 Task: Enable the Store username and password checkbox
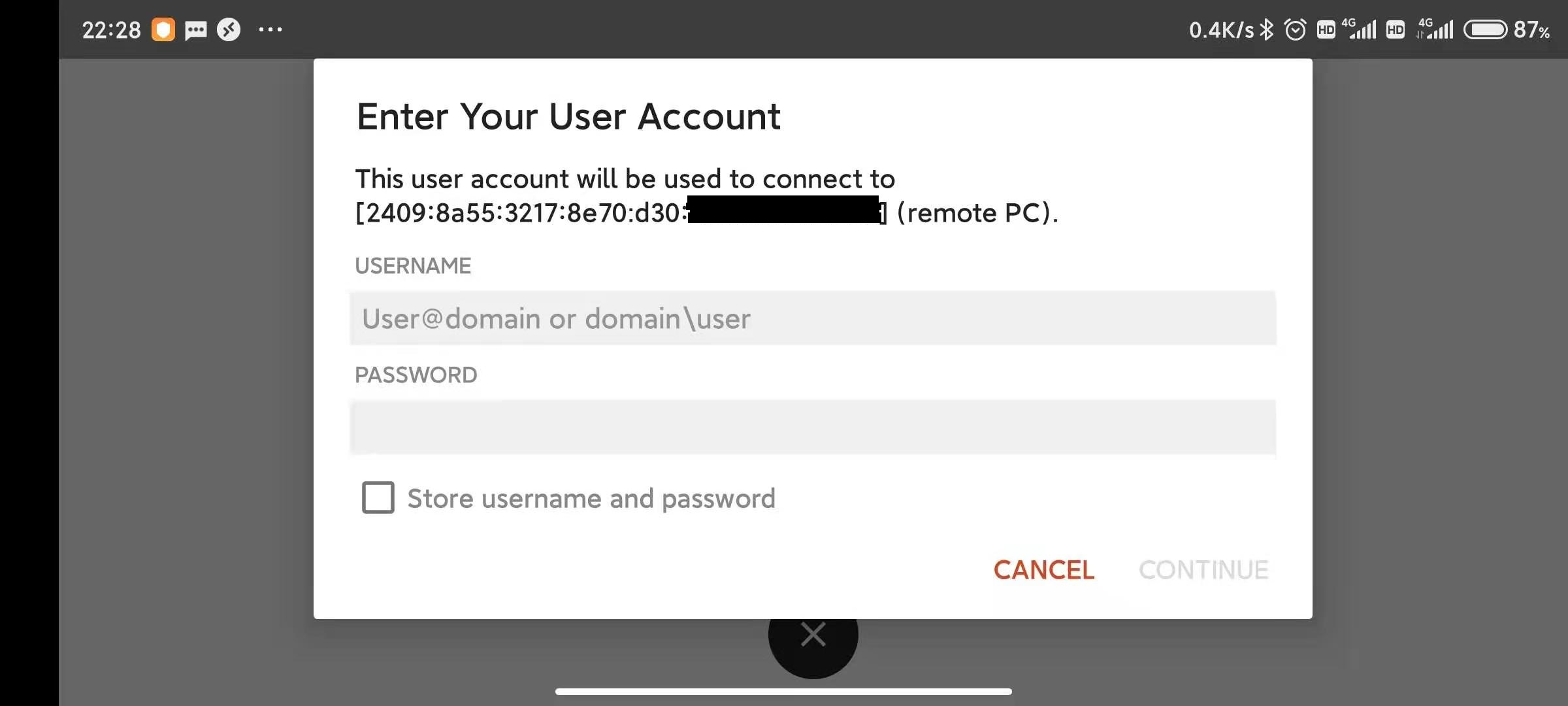pyautogui.click(x=378, y=497)
